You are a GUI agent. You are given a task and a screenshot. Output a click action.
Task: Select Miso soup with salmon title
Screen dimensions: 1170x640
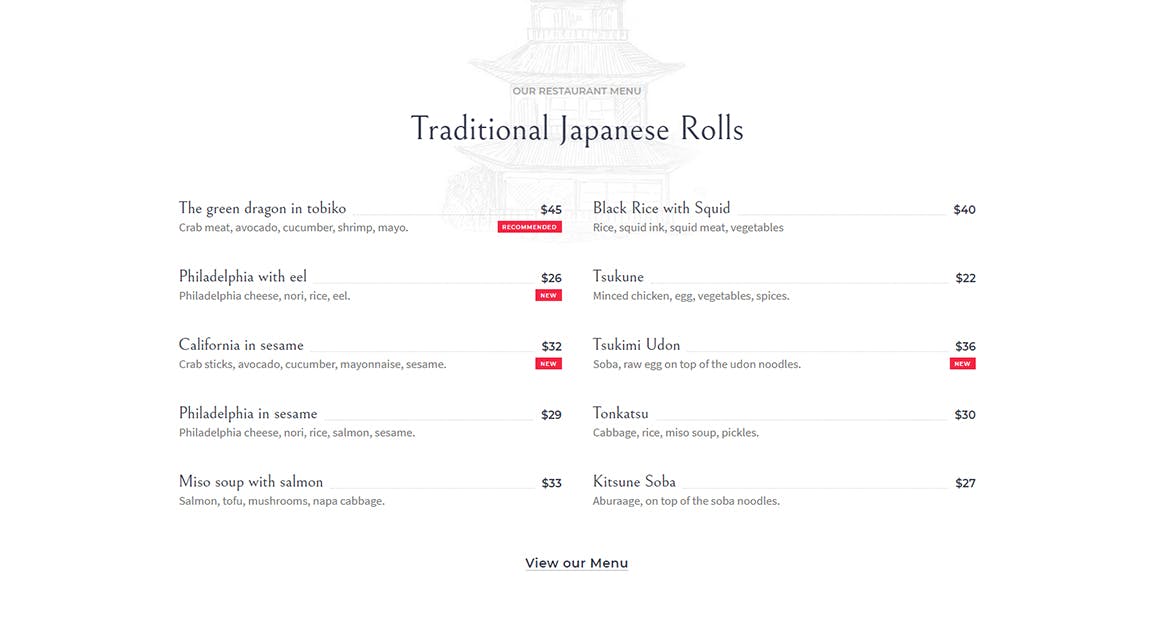[251, 483]
